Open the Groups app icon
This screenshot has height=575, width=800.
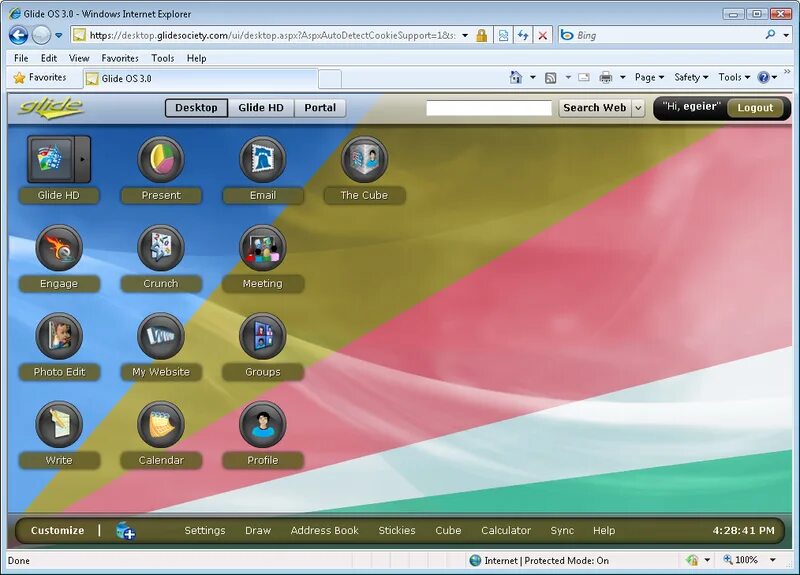coord(262,336)
